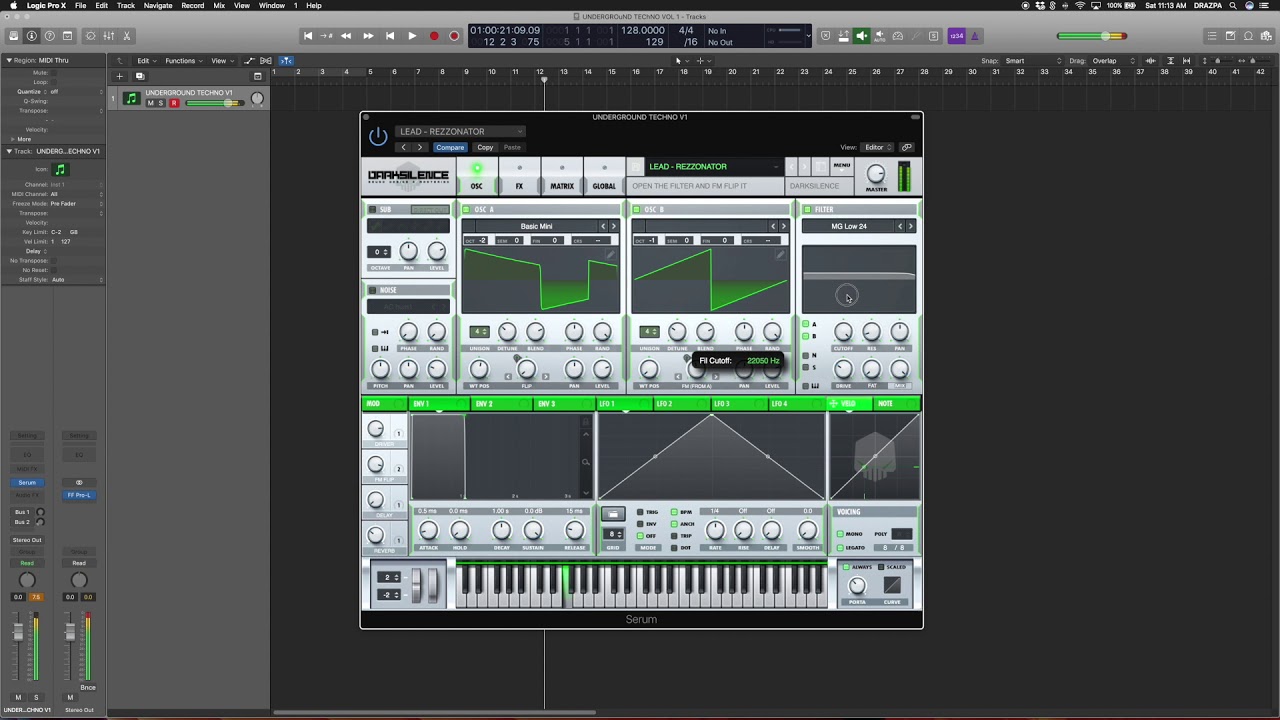Click the Rewind transport button
The width and height of the screenshot is (1280, 720).
click(346, 36)
